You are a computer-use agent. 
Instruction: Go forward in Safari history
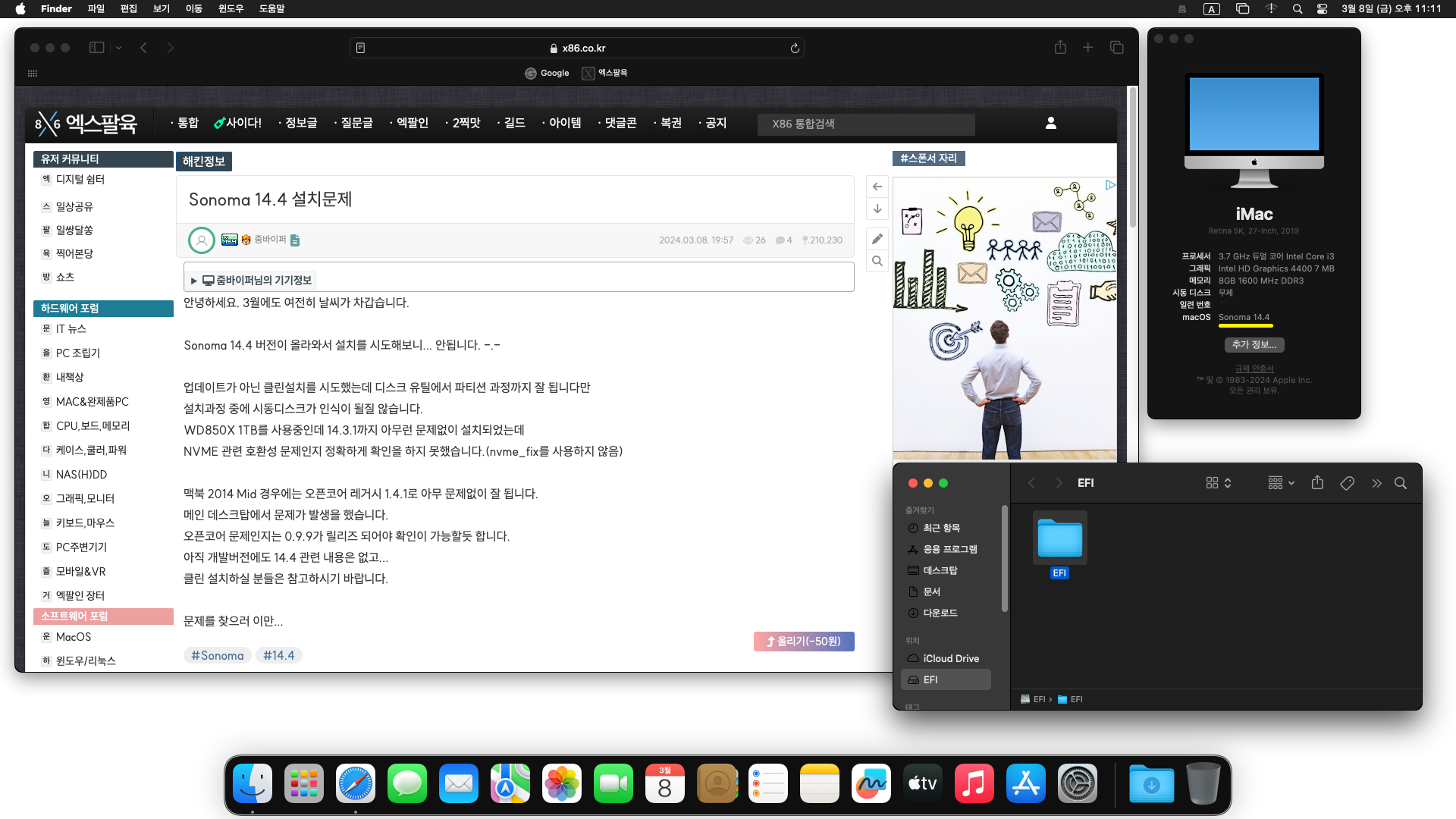click(x=171, y=48)
